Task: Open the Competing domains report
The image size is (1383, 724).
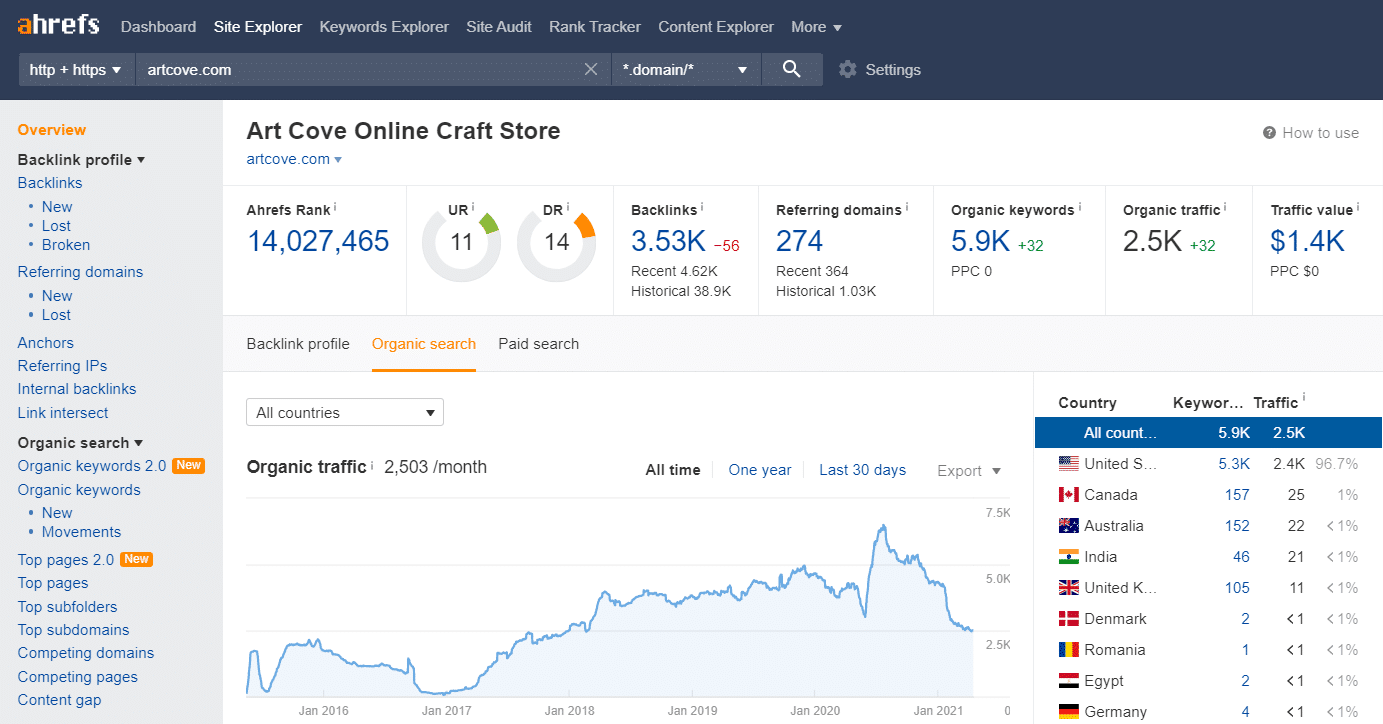Action: [x=85, y=652]
